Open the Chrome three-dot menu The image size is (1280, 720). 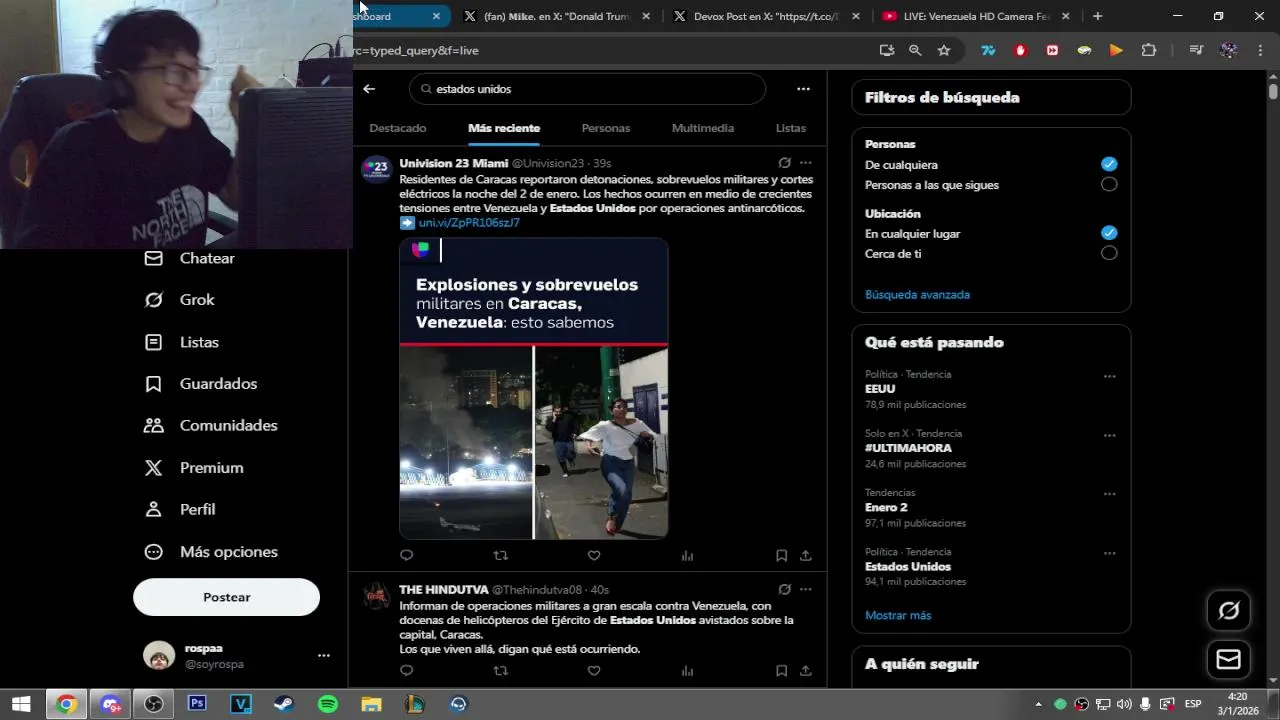(1259, 50)
